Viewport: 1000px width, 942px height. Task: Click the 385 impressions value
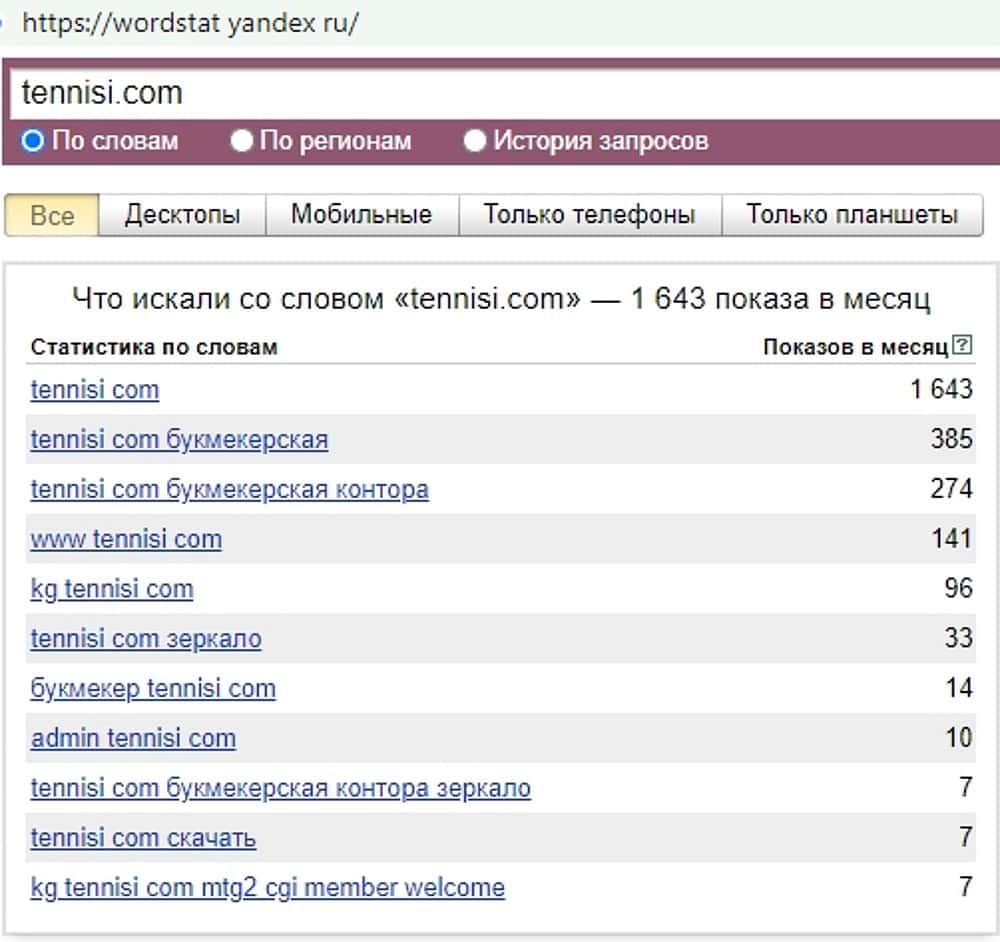[x=952, y=439]
